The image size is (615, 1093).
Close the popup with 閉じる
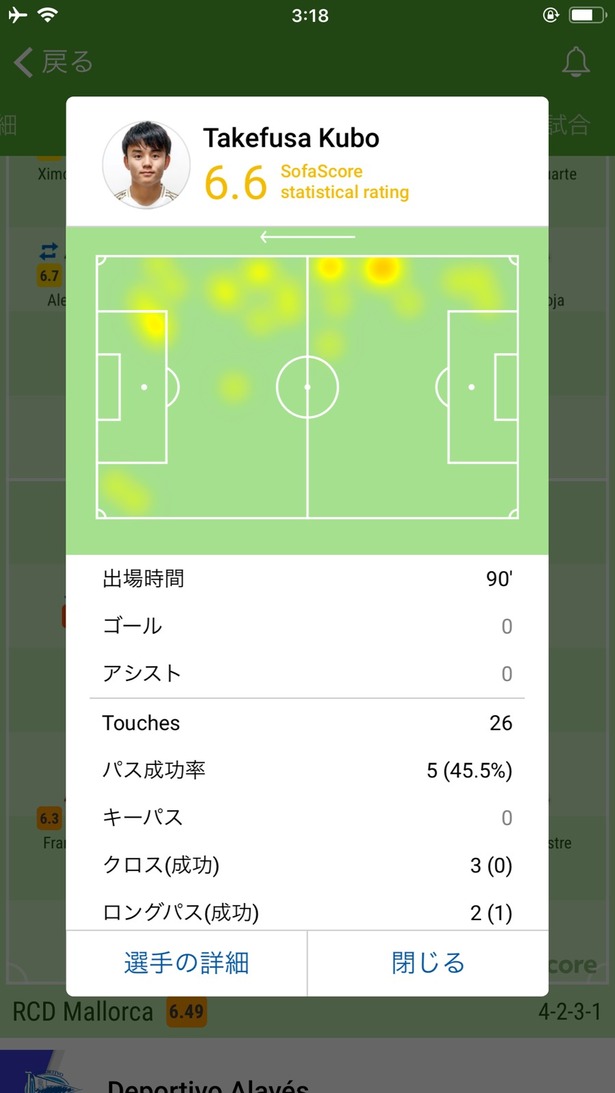[428, 963]
